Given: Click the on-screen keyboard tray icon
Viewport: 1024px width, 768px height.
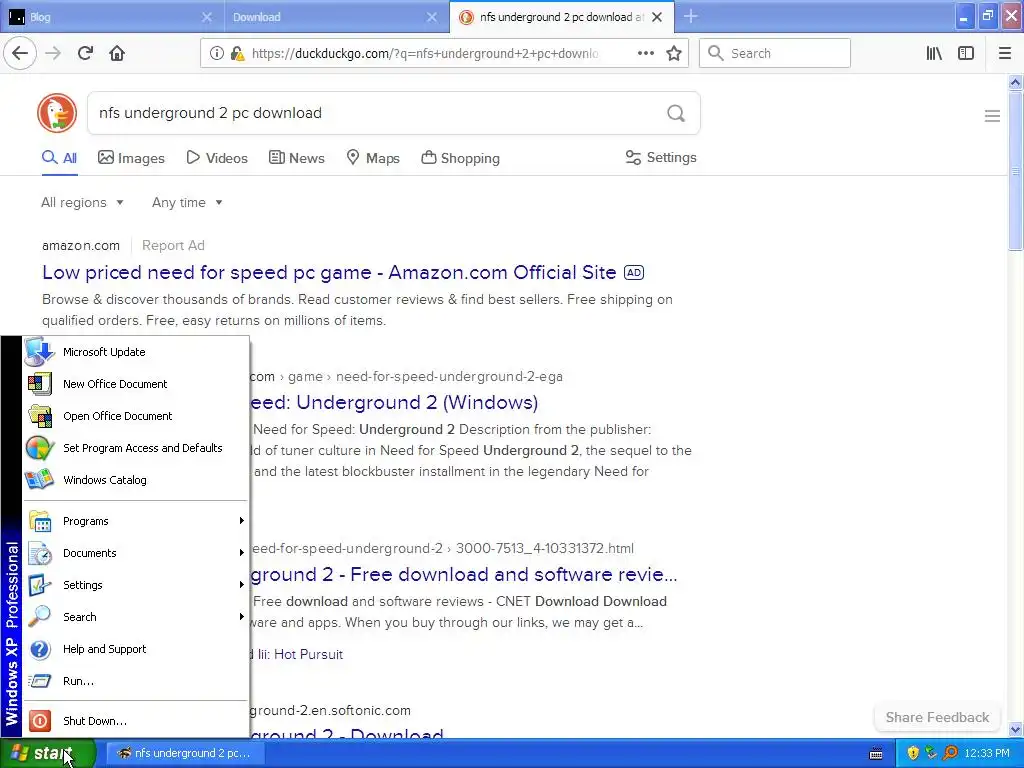Looking at the screenshot, I should pyautogui.click(x=876, y=754).
